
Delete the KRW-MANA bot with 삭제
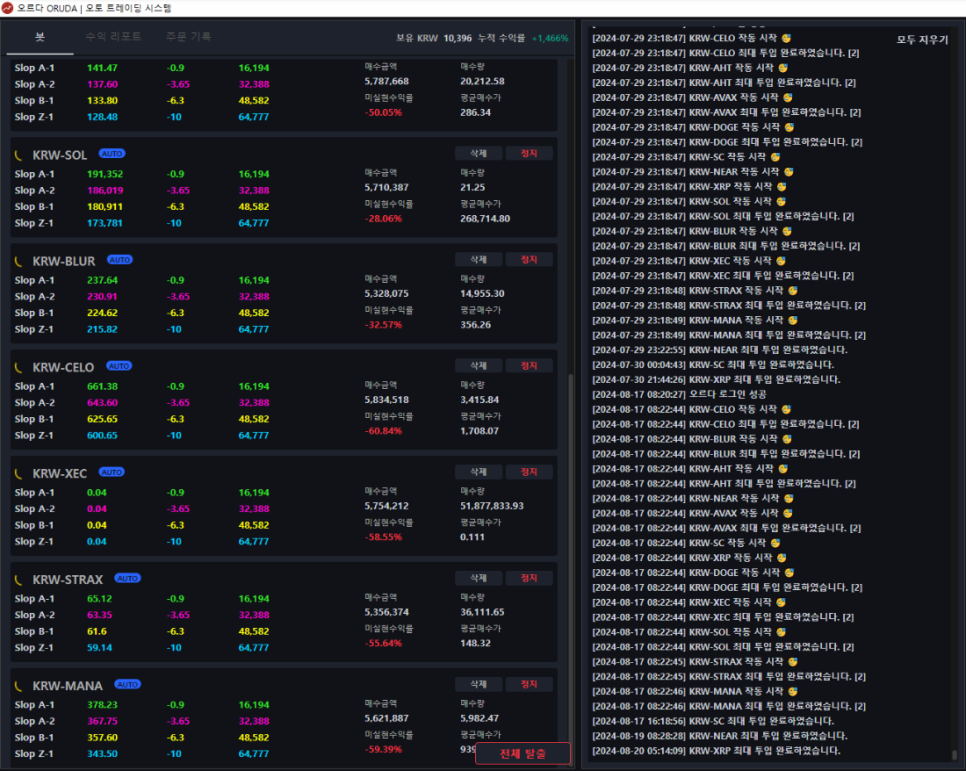[x=479, y=684]
